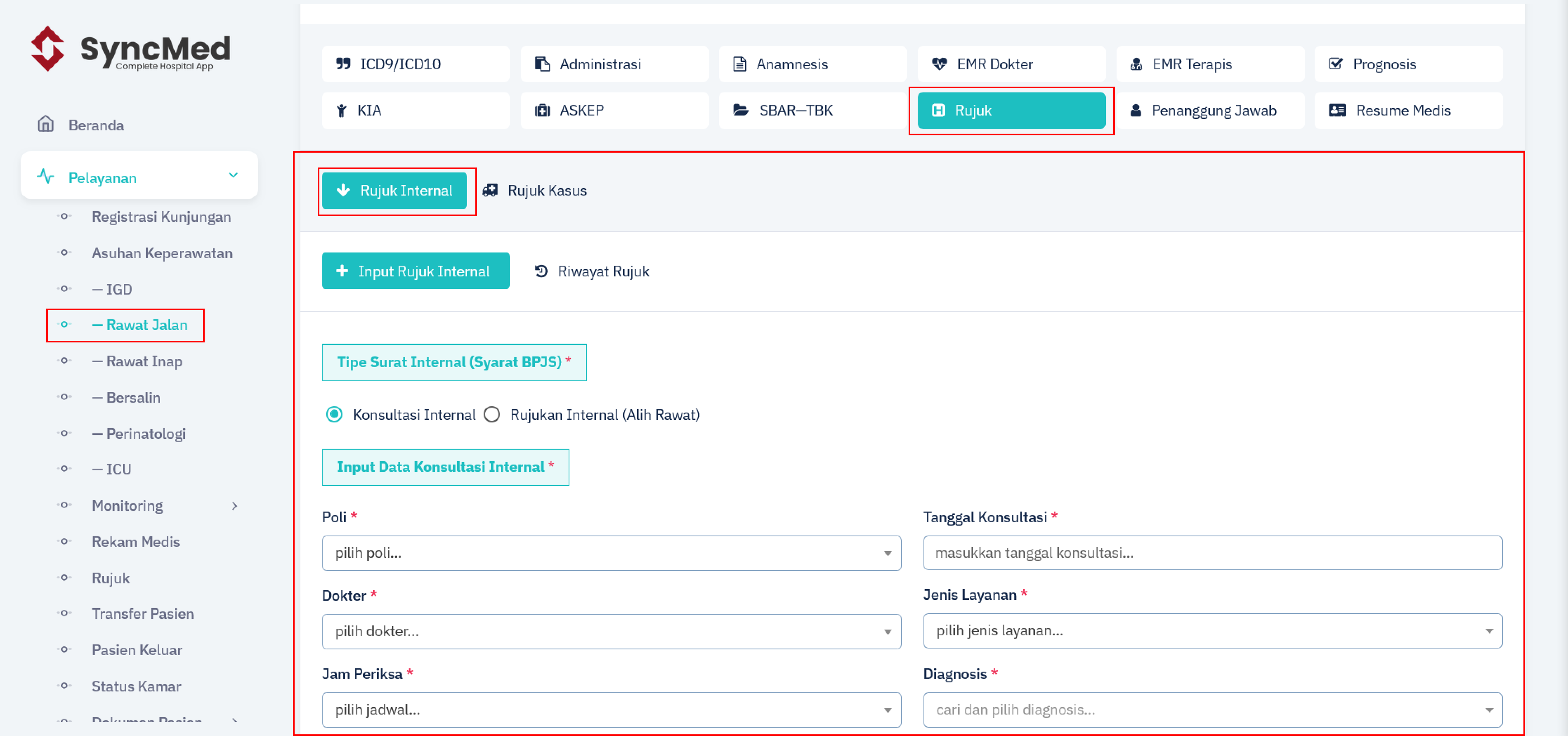Click the EMR Dokter heartbeat icon
1568x736 pixels.
(939, 64)
